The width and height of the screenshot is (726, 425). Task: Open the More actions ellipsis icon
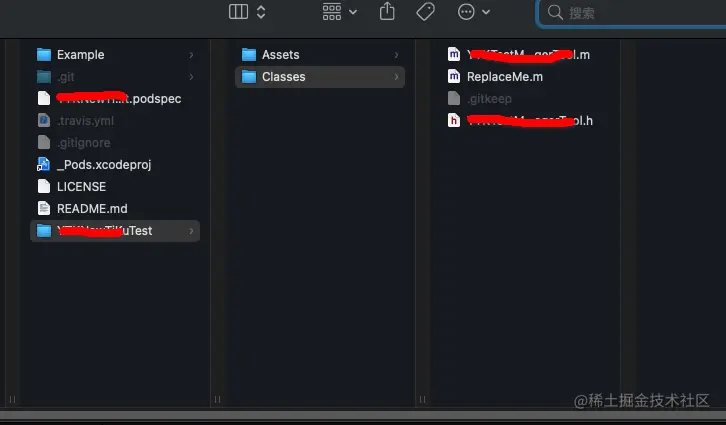coord(466,12)
